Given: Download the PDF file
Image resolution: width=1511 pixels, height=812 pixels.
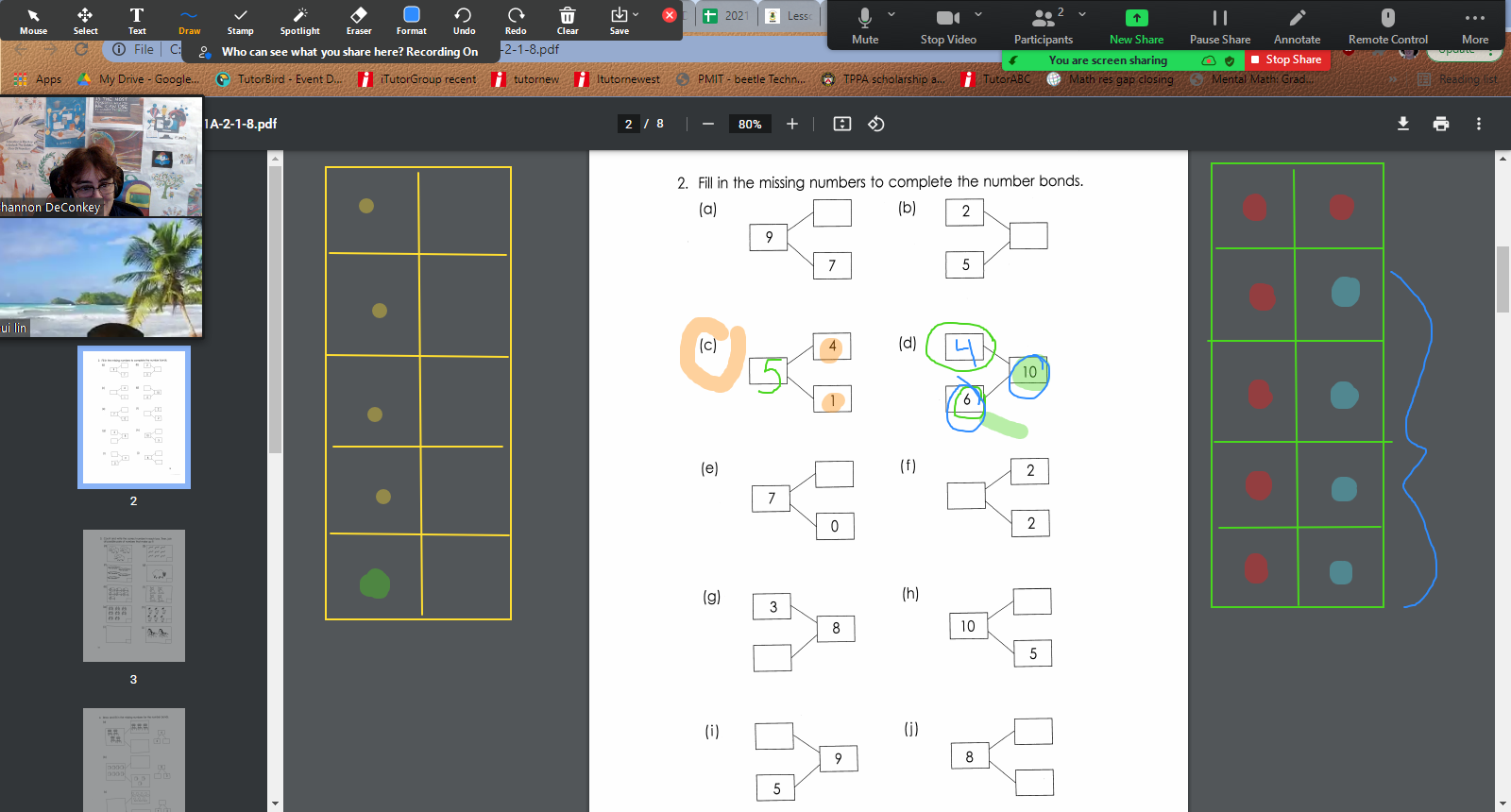Looking at the screenshot, I should point(1403,124).
